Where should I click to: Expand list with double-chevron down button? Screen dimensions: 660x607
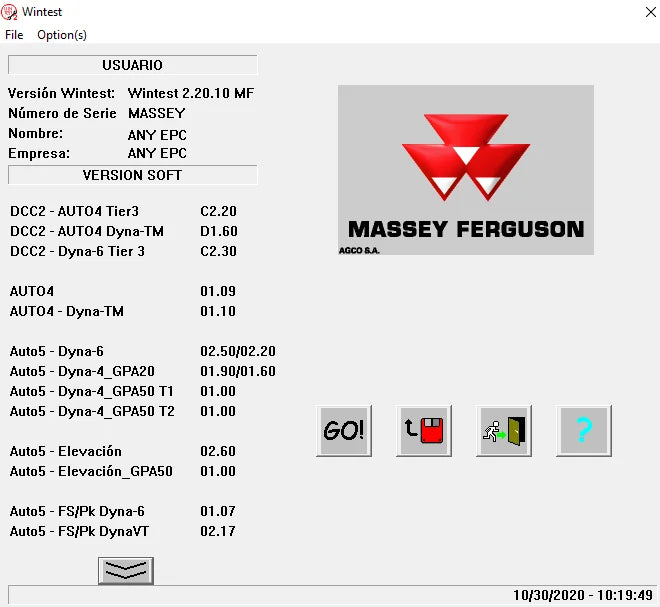coord(126,571)
